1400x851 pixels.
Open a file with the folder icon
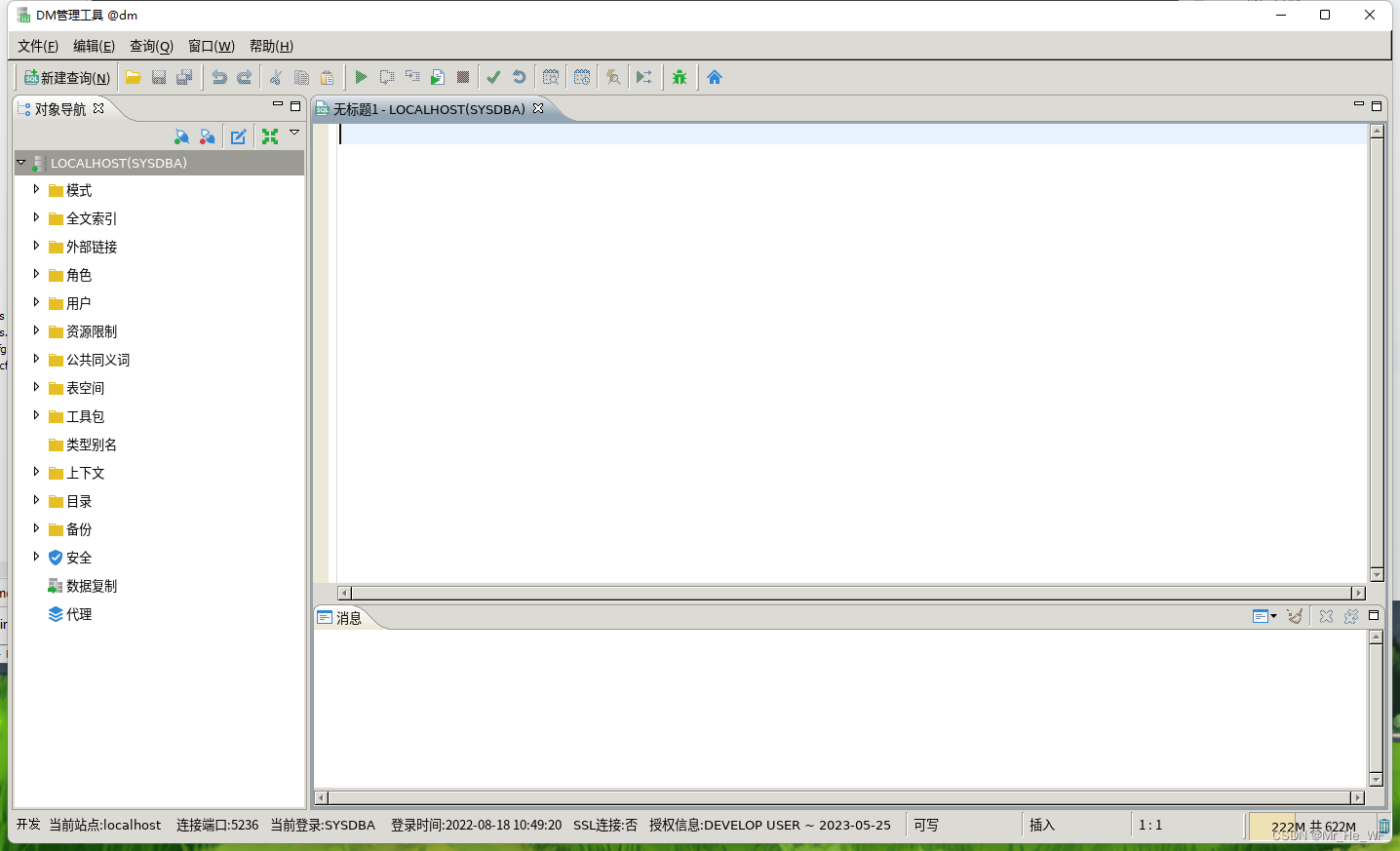(x=134, y=78)
